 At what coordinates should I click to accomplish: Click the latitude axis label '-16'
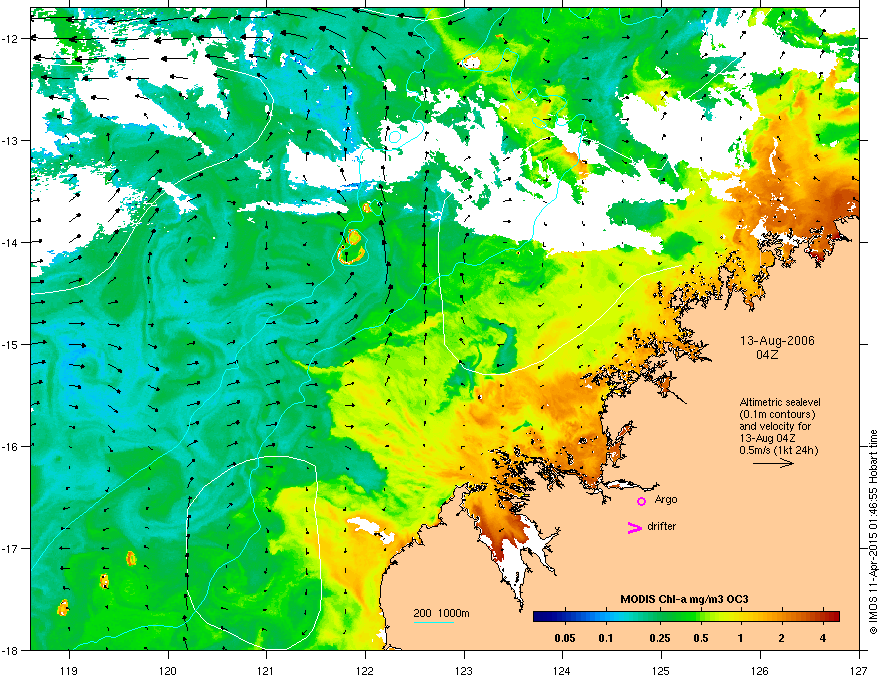(11, 447)
